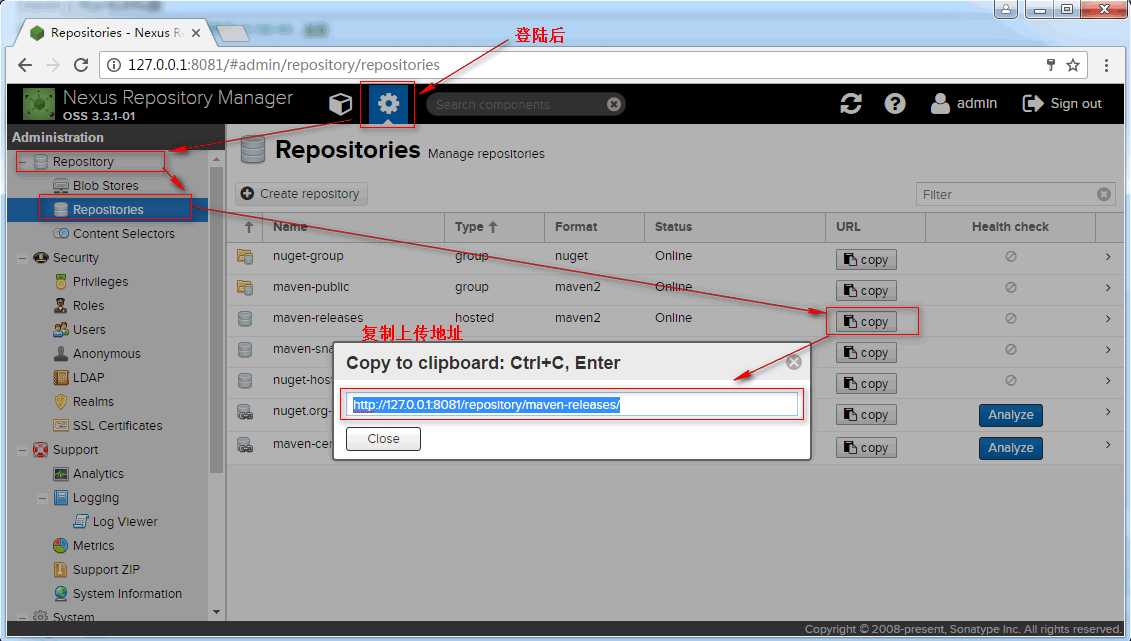
Task: Close the Copy to clipboard dialog X
Action: (793, 362)
